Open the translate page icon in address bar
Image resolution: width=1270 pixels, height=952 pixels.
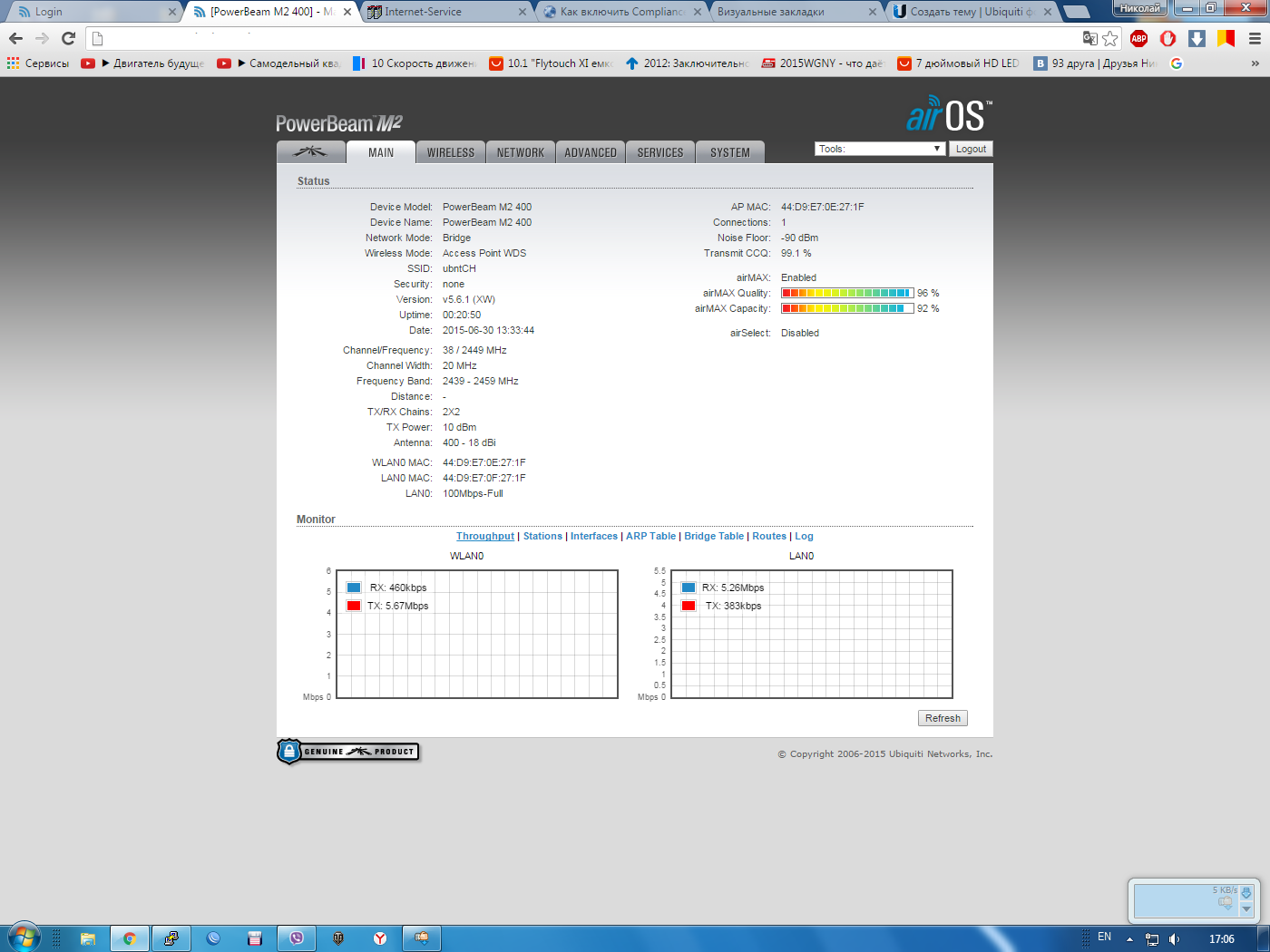[1089, 38]
